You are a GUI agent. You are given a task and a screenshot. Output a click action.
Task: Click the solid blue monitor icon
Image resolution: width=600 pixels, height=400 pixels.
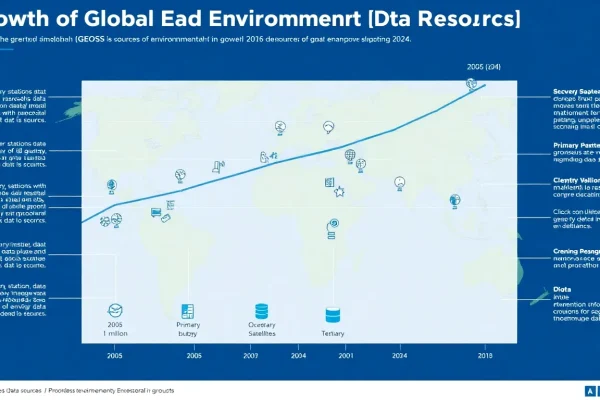156,212
